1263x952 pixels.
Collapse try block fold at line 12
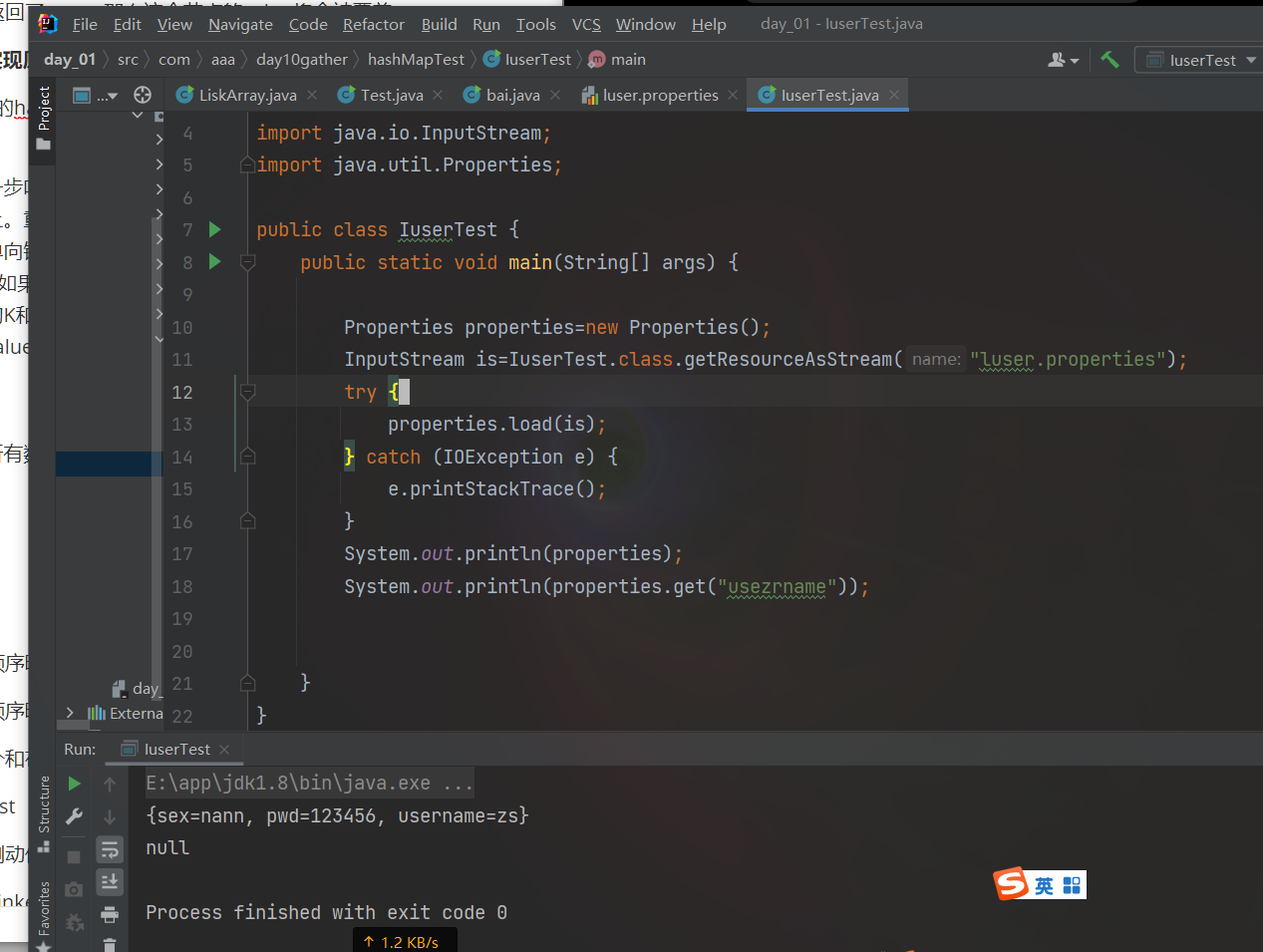coord(247,392)
